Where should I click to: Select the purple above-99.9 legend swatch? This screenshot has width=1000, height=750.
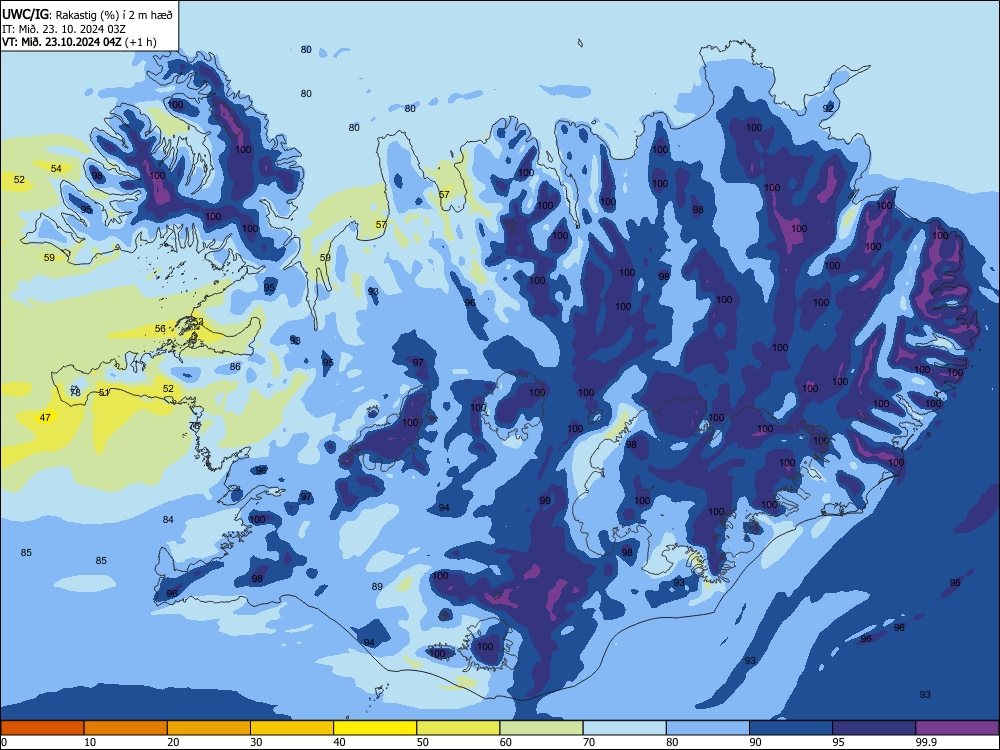coord(957,728)
